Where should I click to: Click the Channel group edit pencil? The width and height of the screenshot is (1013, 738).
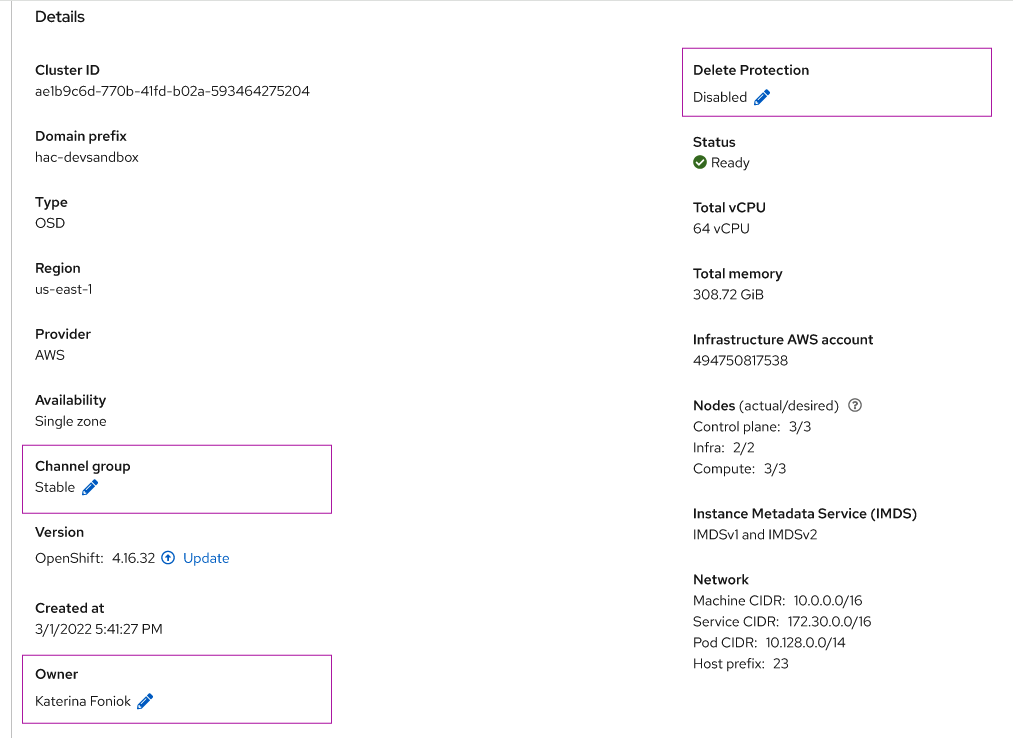pyautogui.click(x=90, y=487)
